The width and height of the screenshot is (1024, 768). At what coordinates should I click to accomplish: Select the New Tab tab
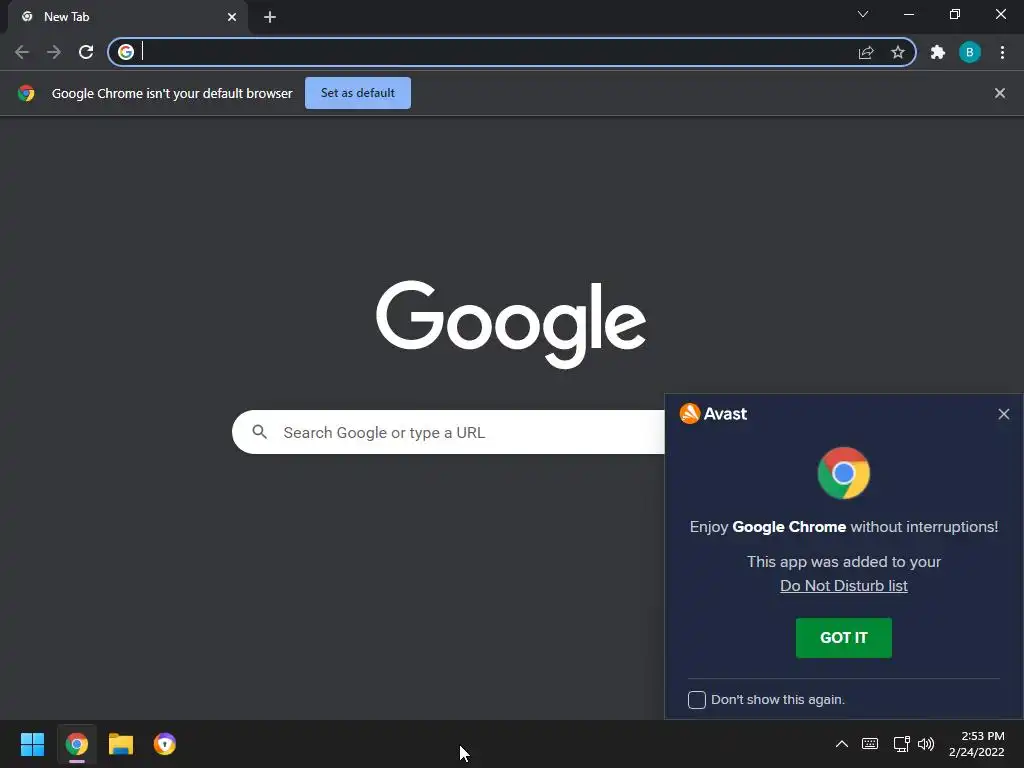(x=128, y=17)
